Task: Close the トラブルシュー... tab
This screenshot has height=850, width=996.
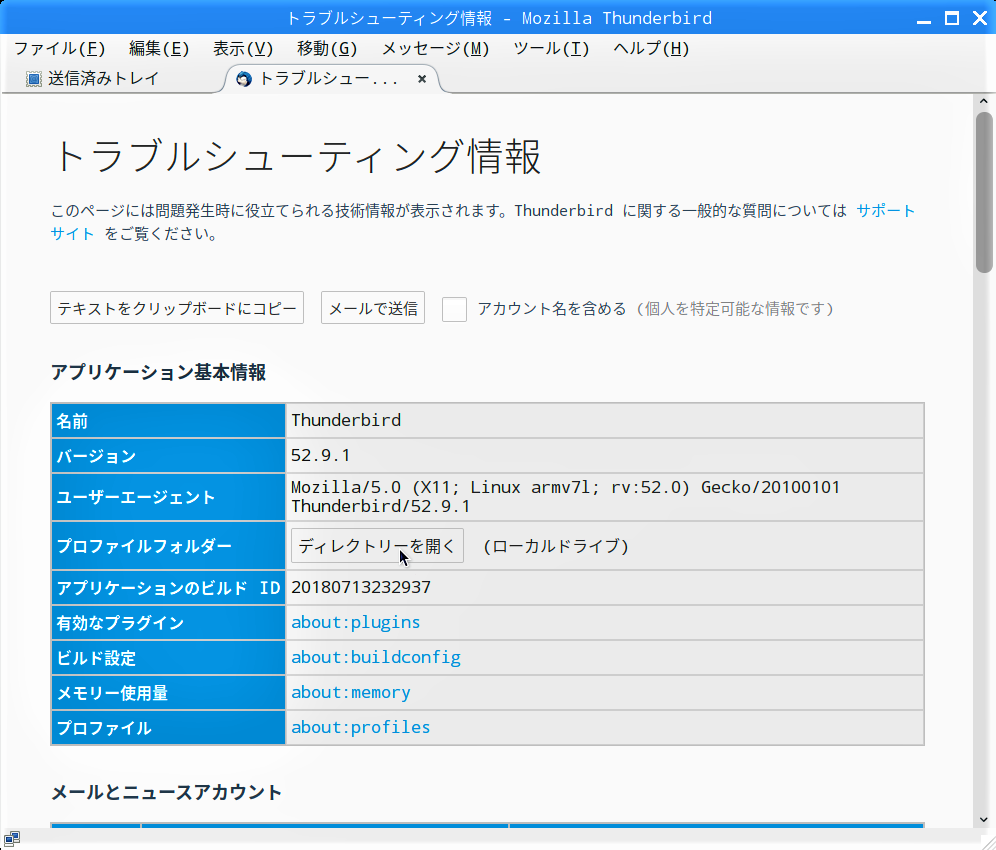Action: point(422,79)
